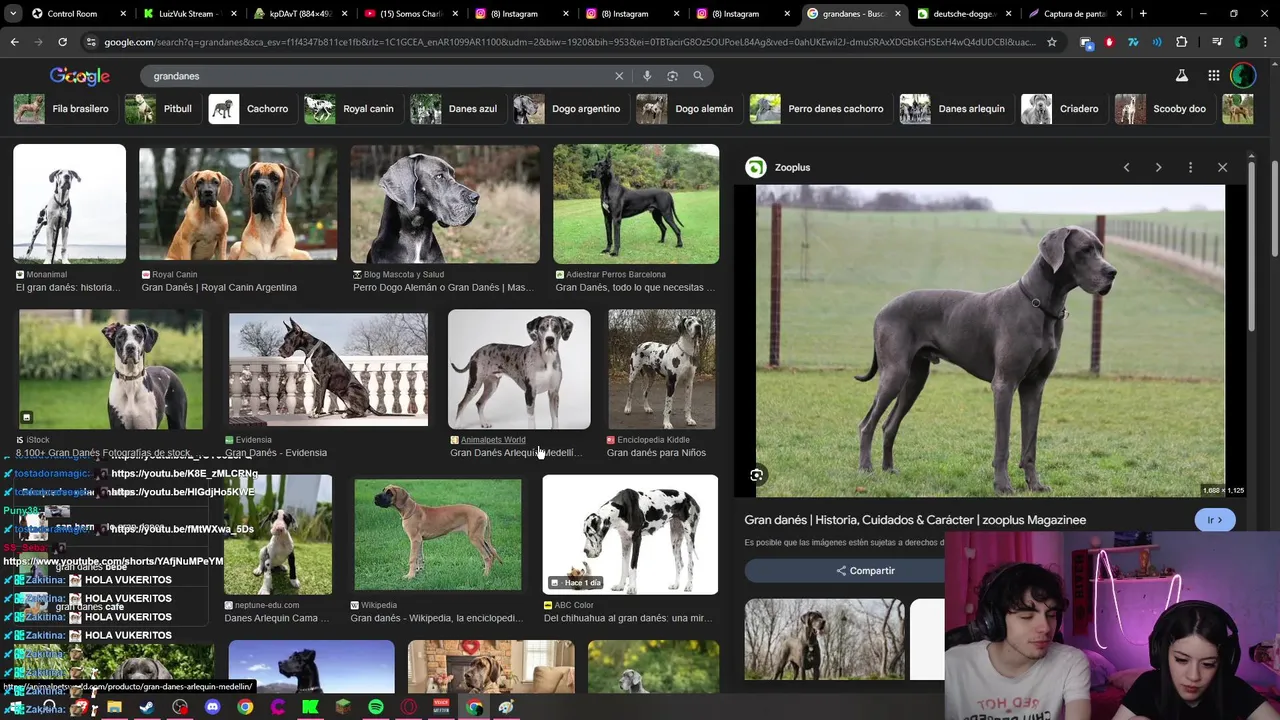Search by image with Google Lens

pyautogui.click(x=672, y=76)
